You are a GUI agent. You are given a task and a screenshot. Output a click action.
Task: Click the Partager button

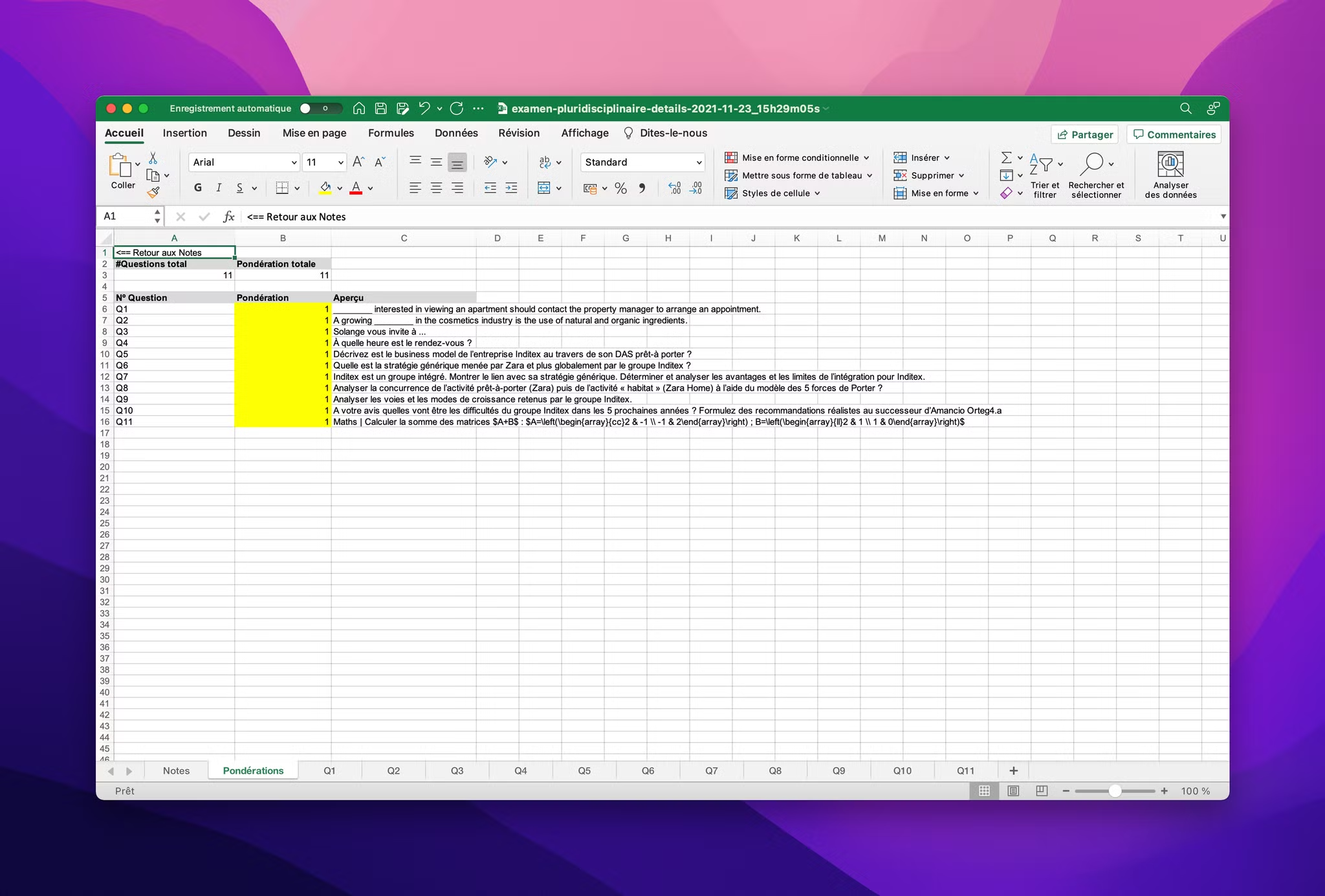point(1085,135)
